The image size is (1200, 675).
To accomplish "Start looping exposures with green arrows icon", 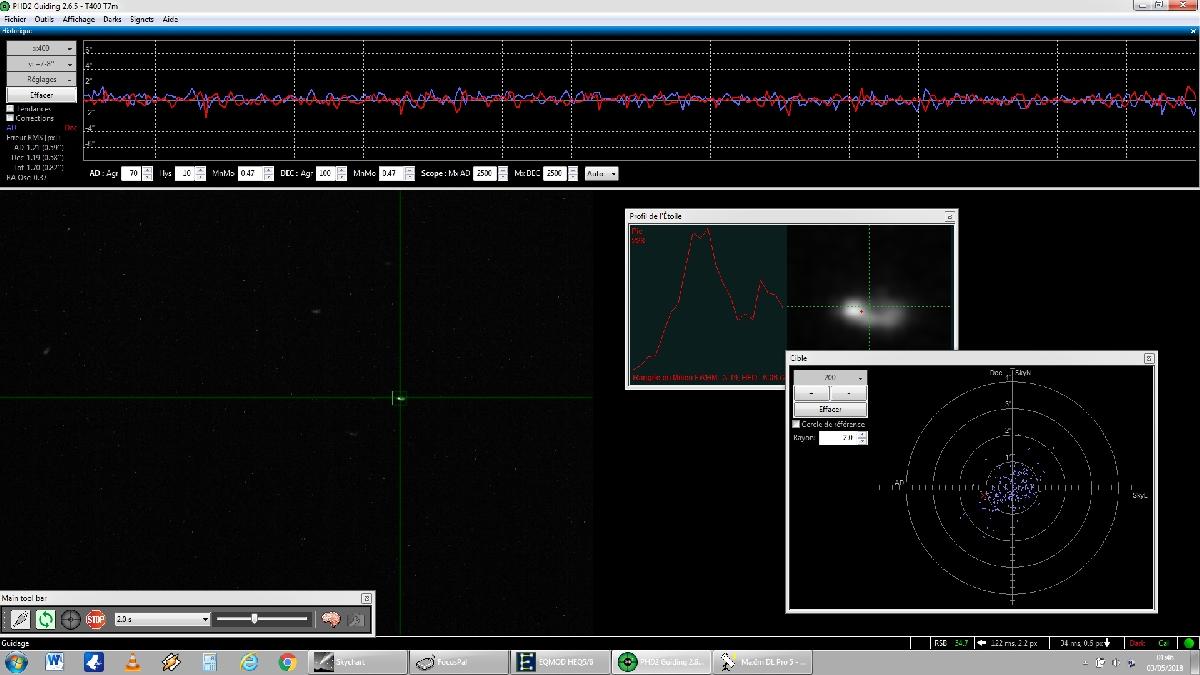I will [x=45, y=619].
